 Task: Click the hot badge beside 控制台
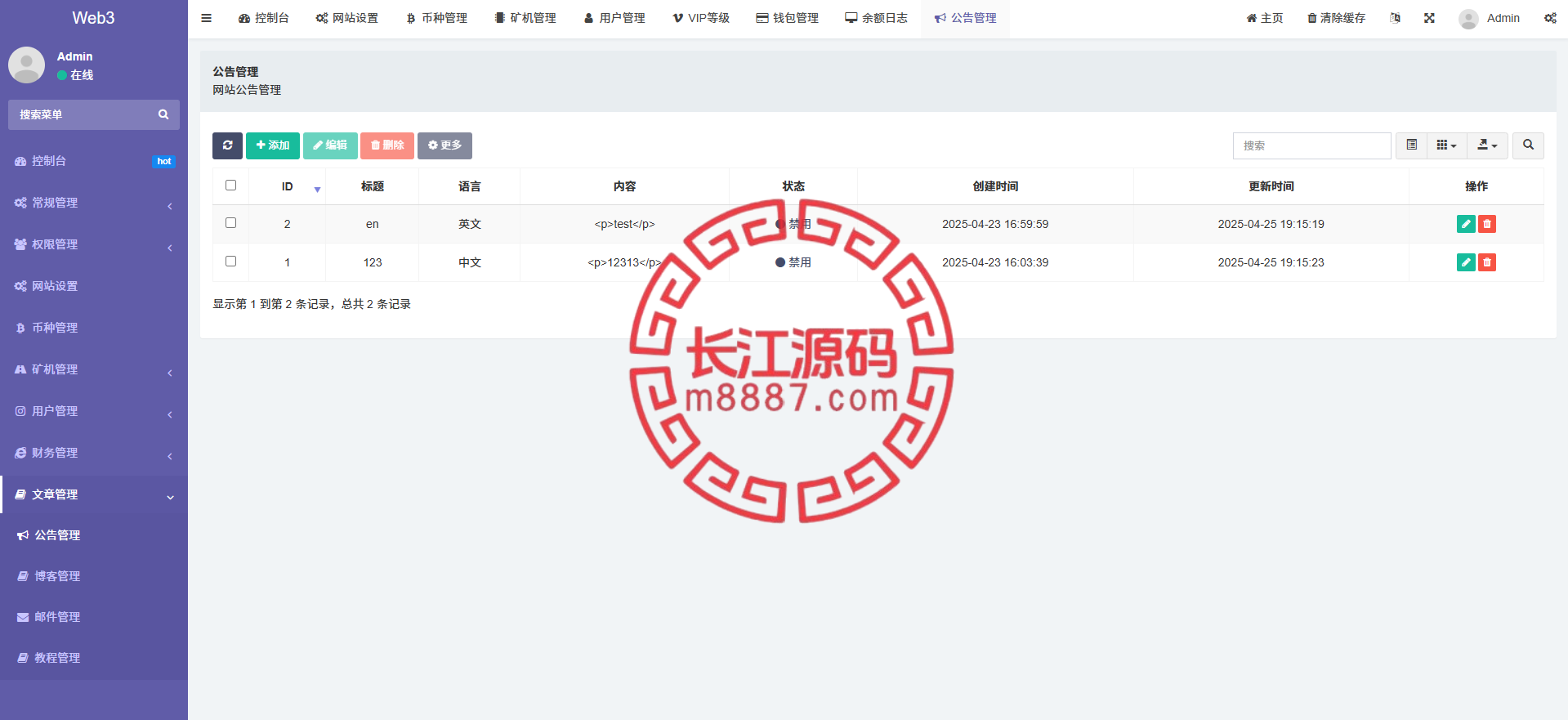[x=164, y=161]
